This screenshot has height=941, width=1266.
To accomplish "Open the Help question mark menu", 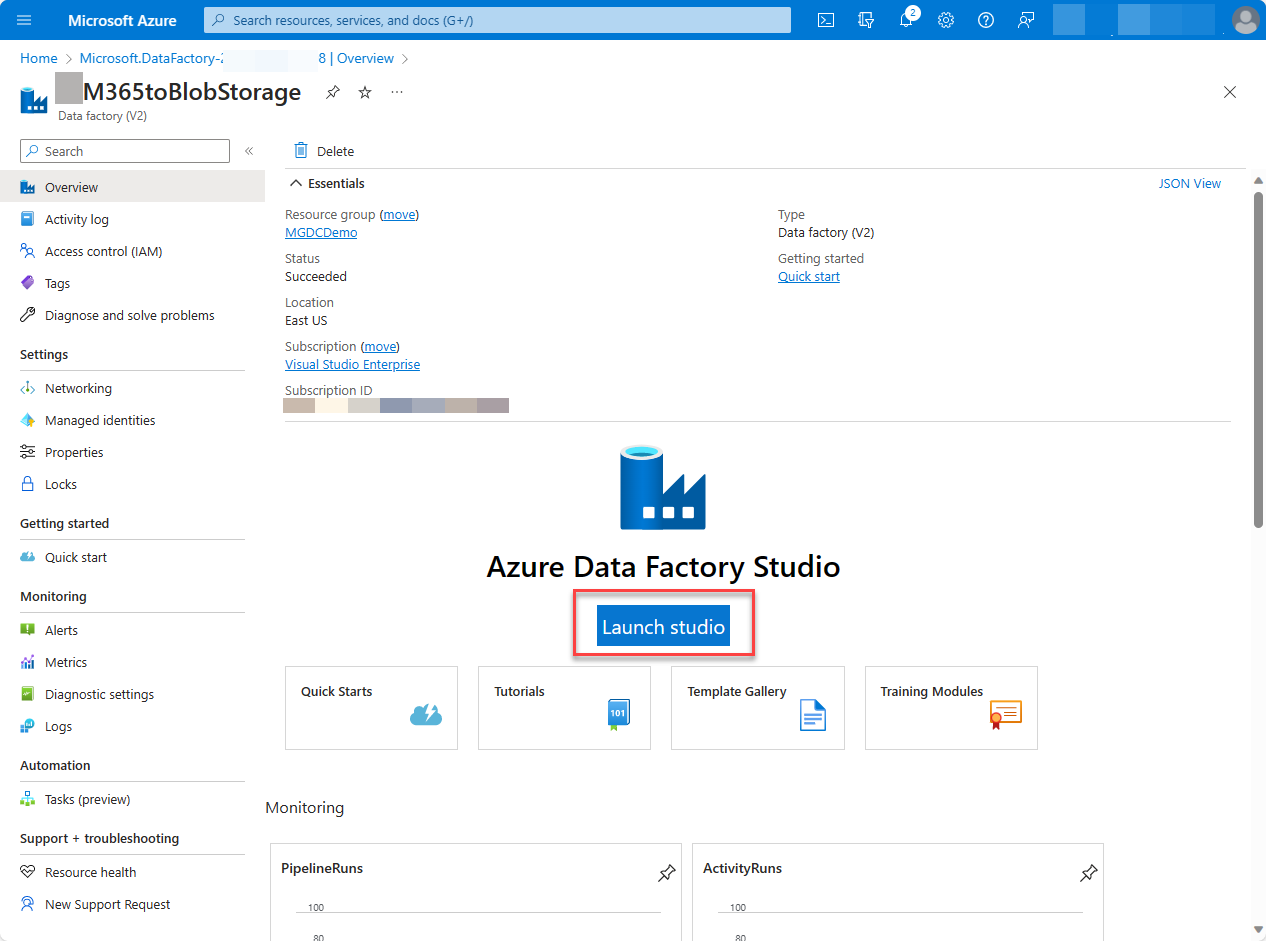I will 985,19.
